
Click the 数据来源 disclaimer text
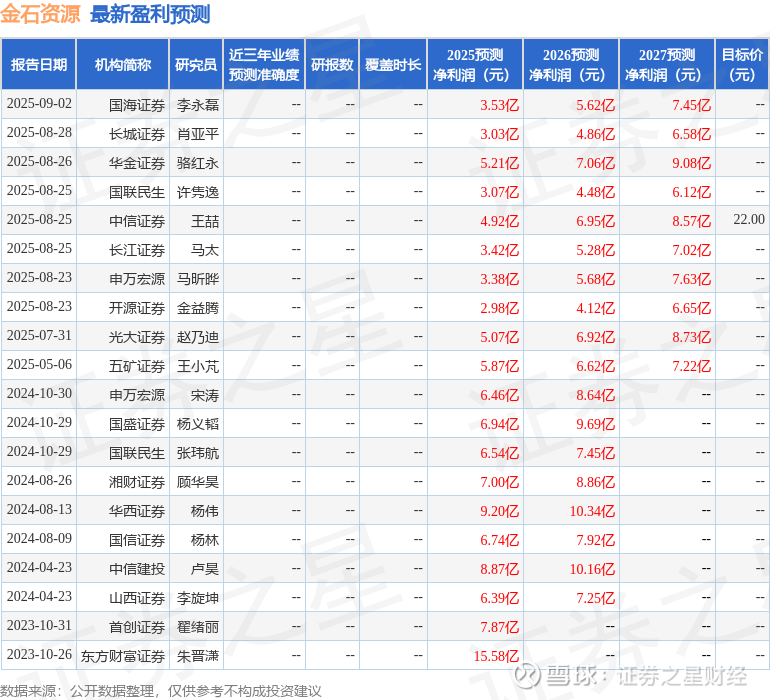[161, 691]
